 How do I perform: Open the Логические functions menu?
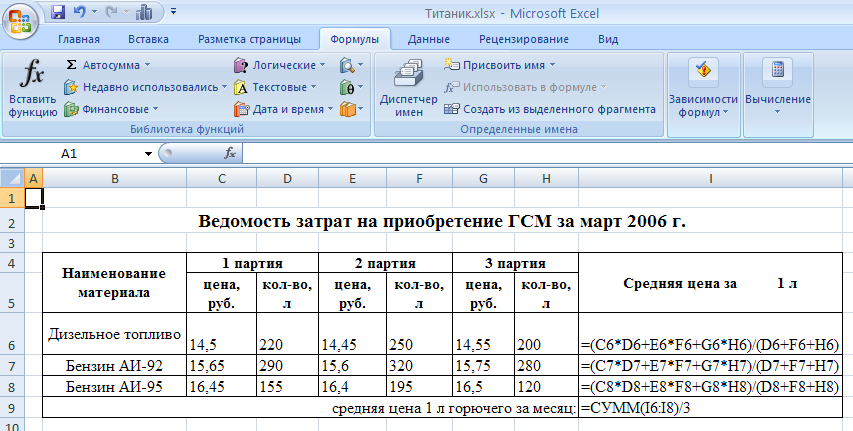click(x=279, y=65)
